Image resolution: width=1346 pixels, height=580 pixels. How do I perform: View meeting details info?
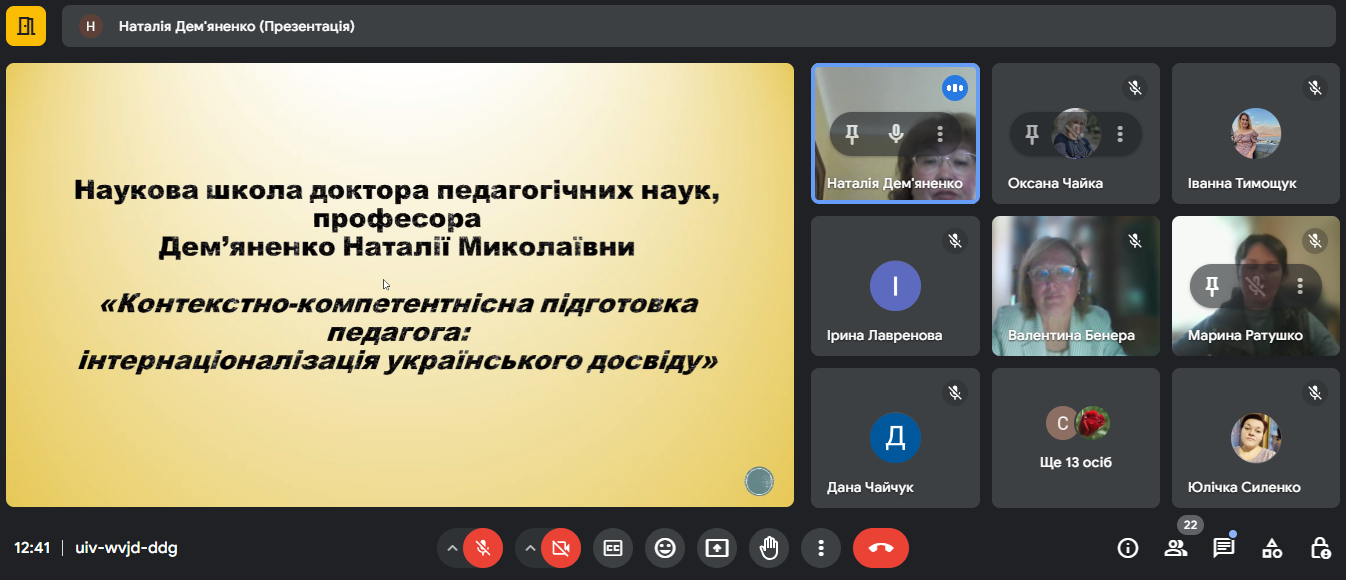(x=1128, y=548)
